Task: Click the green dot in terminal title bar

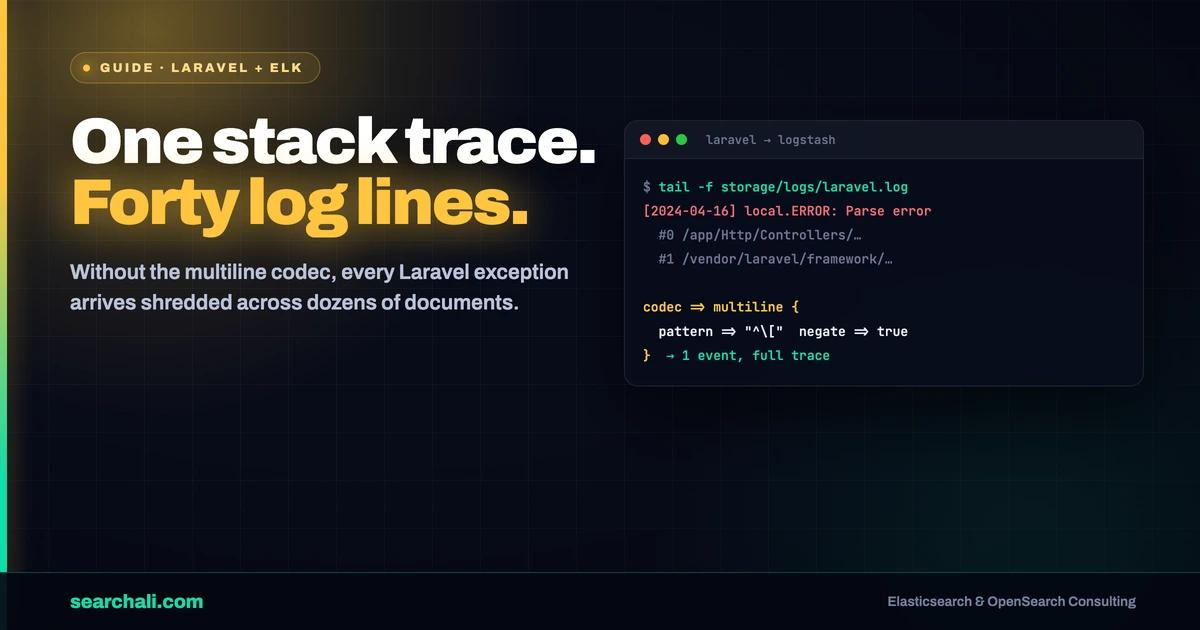Action: coord(682,140)
